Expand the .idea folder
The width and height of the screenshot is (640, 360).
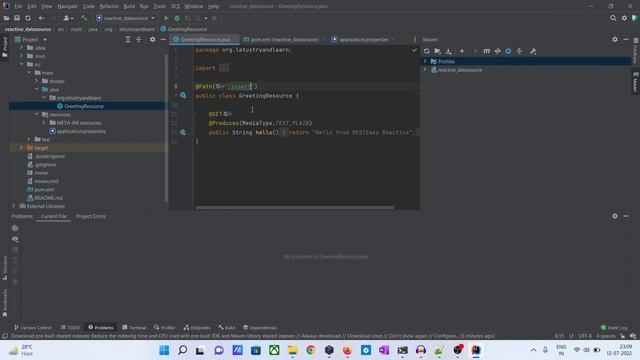pos(22,48)
